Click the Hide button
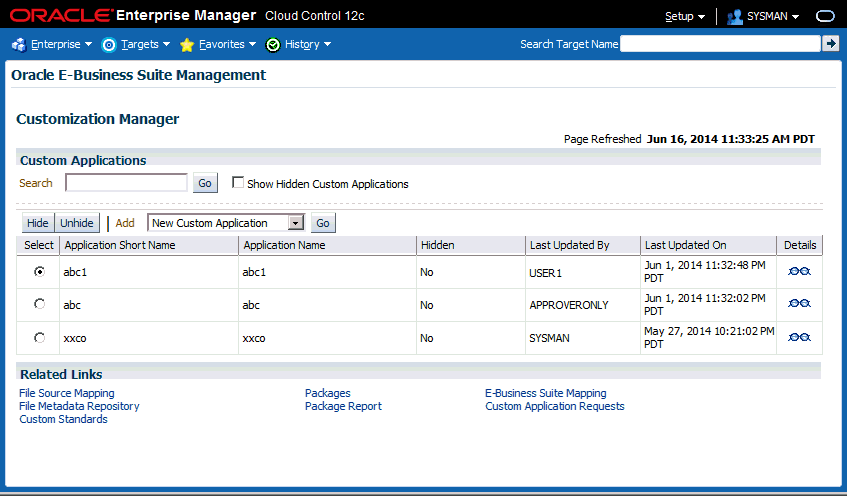 click(x=38, y=223)
